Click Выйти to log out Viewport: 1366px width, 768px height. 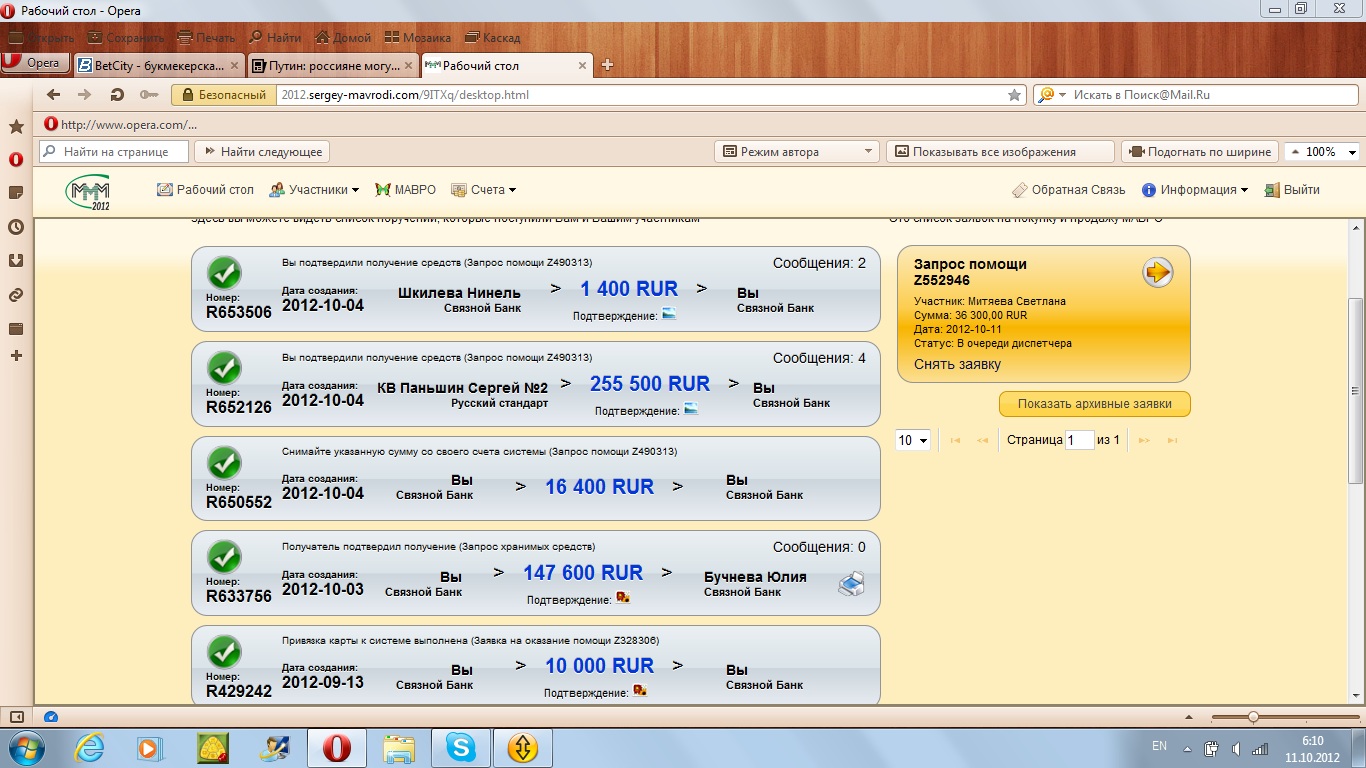coord(1292,190)
